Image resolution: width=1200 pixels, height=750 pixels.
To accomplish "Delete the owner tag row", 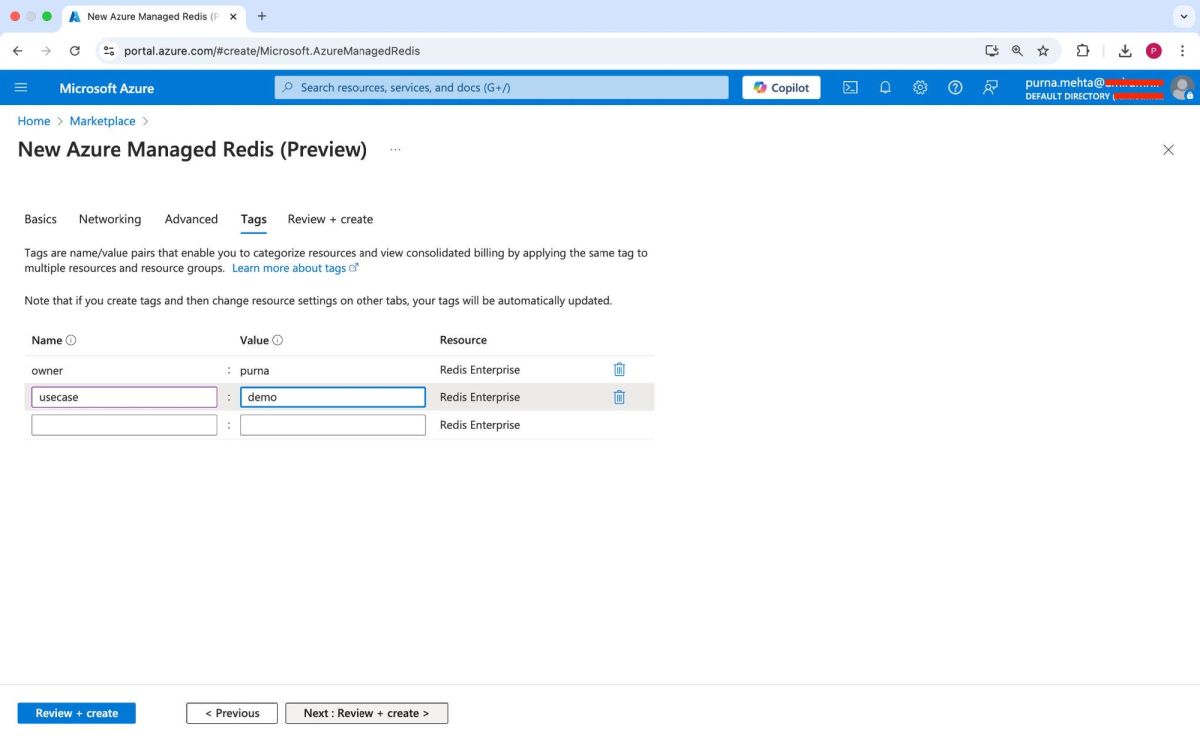I will click(x=619, y=369).
